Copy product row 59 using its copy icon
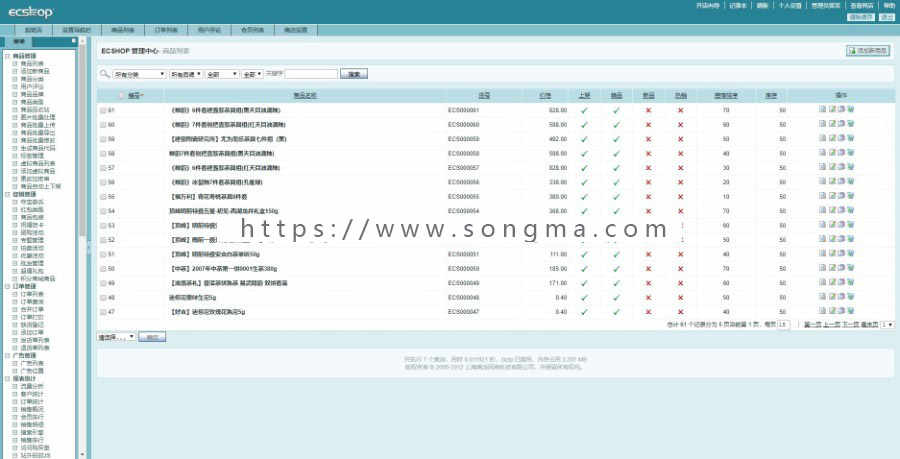900x459 pixels. point(841,138)
